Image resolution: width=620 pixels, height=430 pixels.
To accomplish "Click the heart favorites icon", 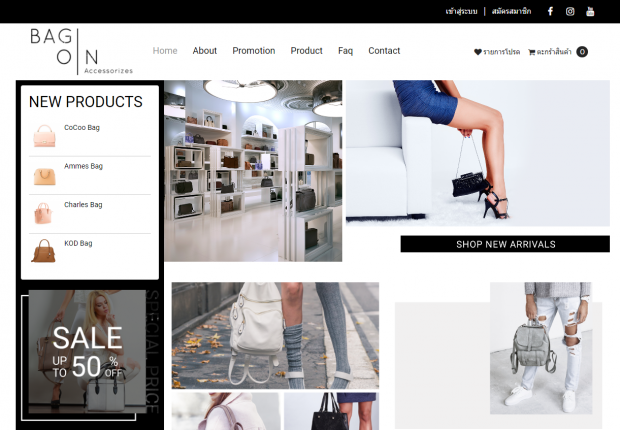I will (x=478, y=52).
